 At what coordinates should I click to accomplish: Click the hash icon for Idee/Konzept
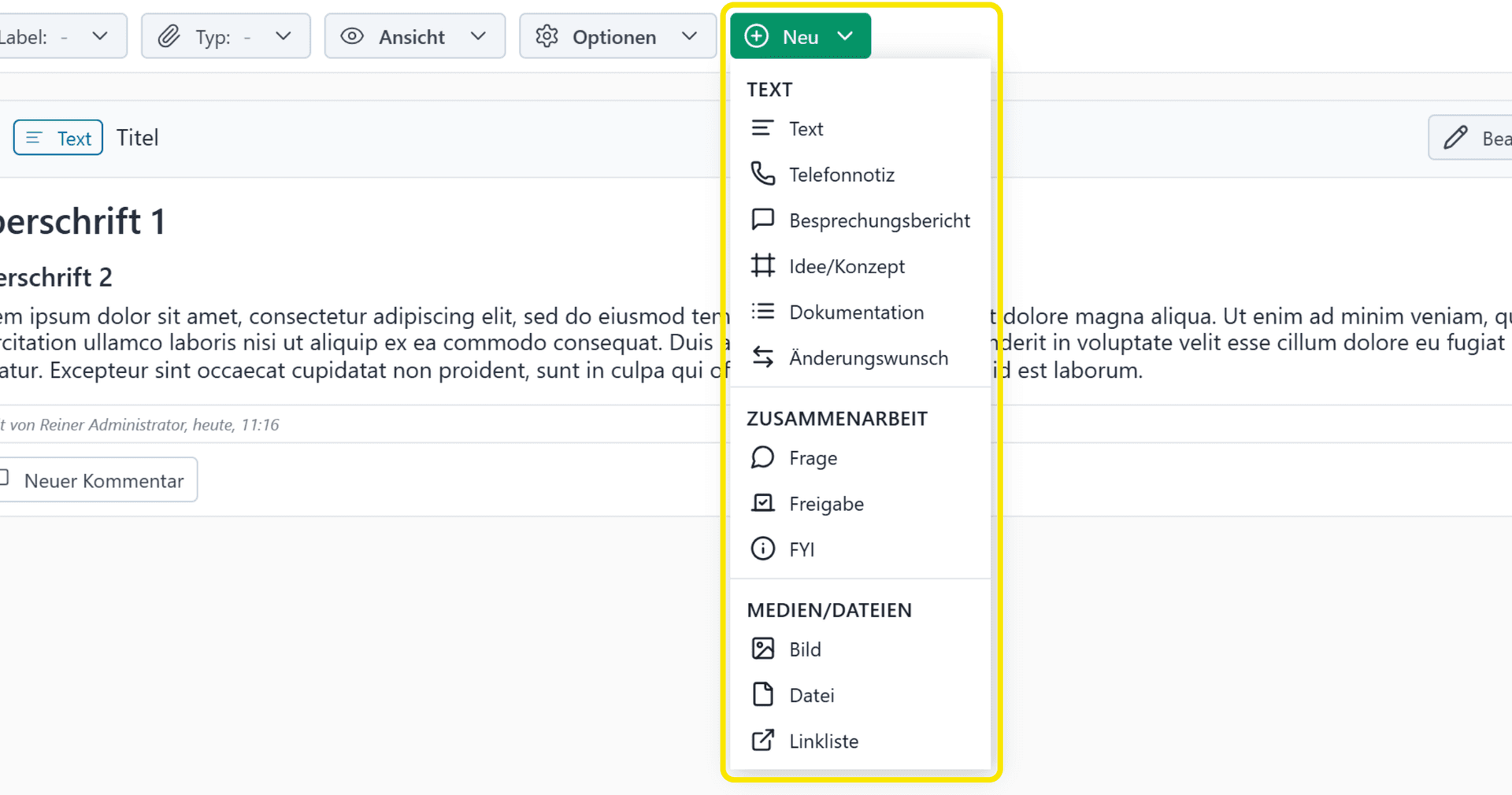click(762, 266)
